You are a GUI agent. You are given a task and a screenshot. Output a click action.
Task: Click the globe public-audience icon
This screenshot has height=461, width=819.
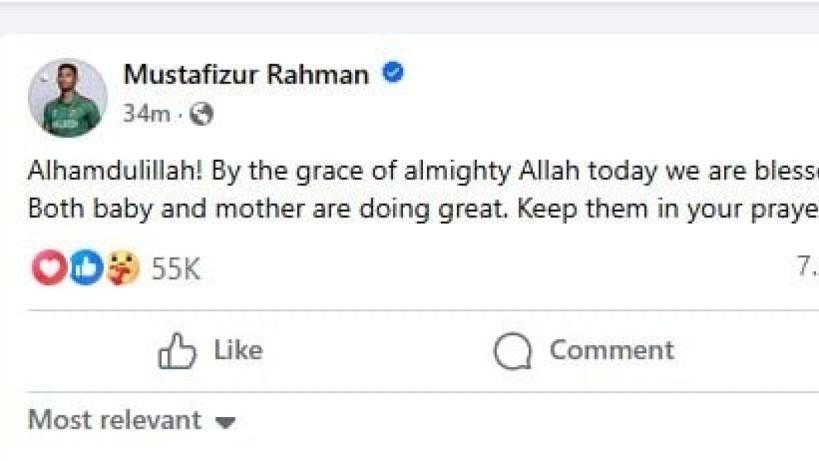[201, 114]
